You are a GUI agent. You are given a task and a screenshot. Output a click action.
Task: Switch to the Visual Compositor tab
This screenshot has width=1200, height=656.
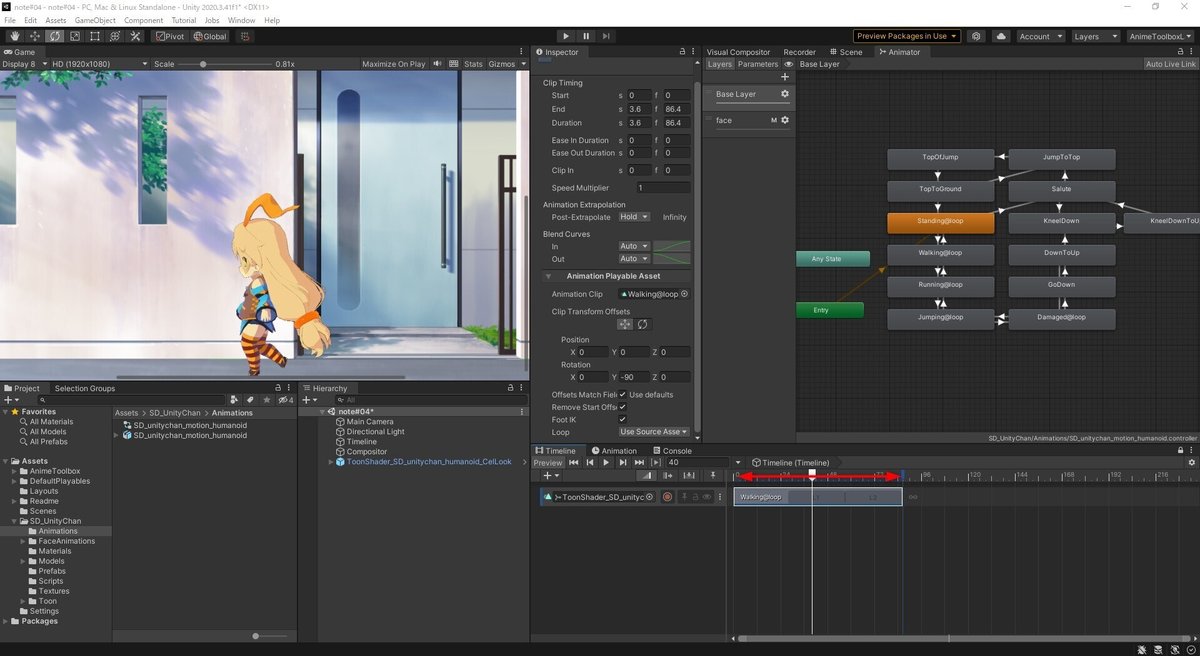click(738, 52)
